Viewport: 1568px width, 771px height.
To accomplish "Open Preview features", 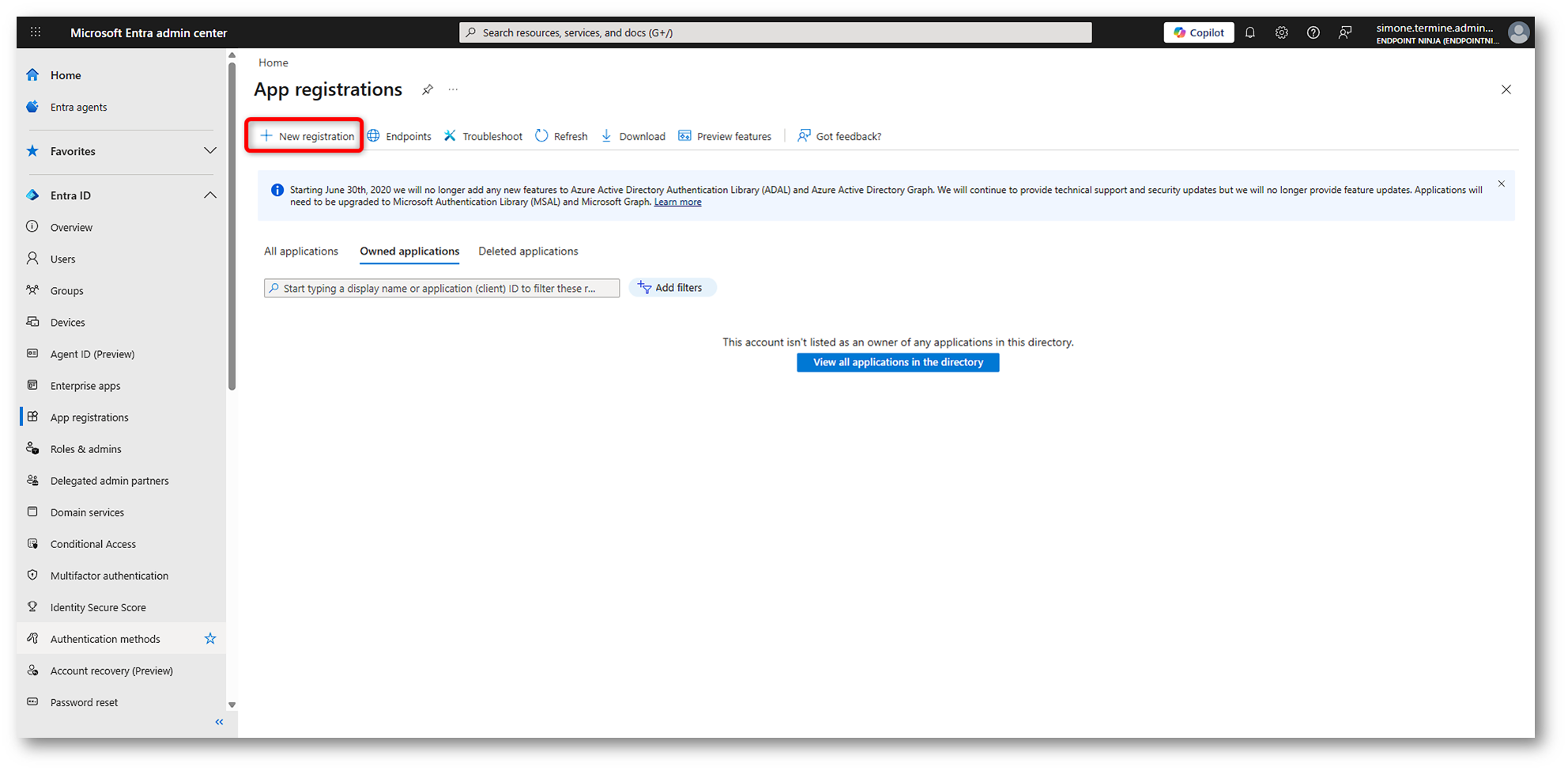I will (x=725, y=136).
